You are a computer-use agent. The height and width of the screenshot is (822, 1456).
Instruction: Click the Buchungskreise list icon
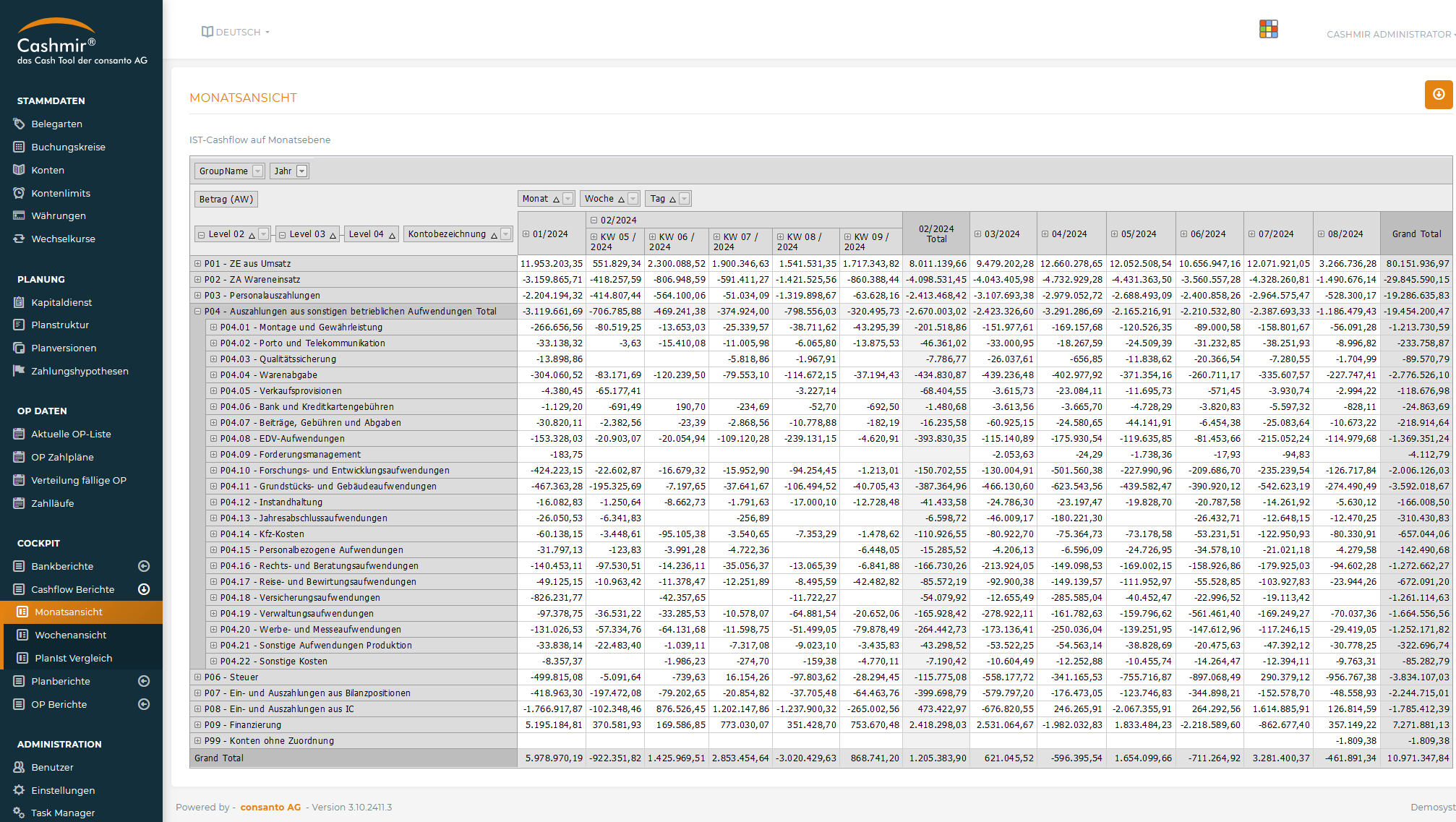point(19,147)
